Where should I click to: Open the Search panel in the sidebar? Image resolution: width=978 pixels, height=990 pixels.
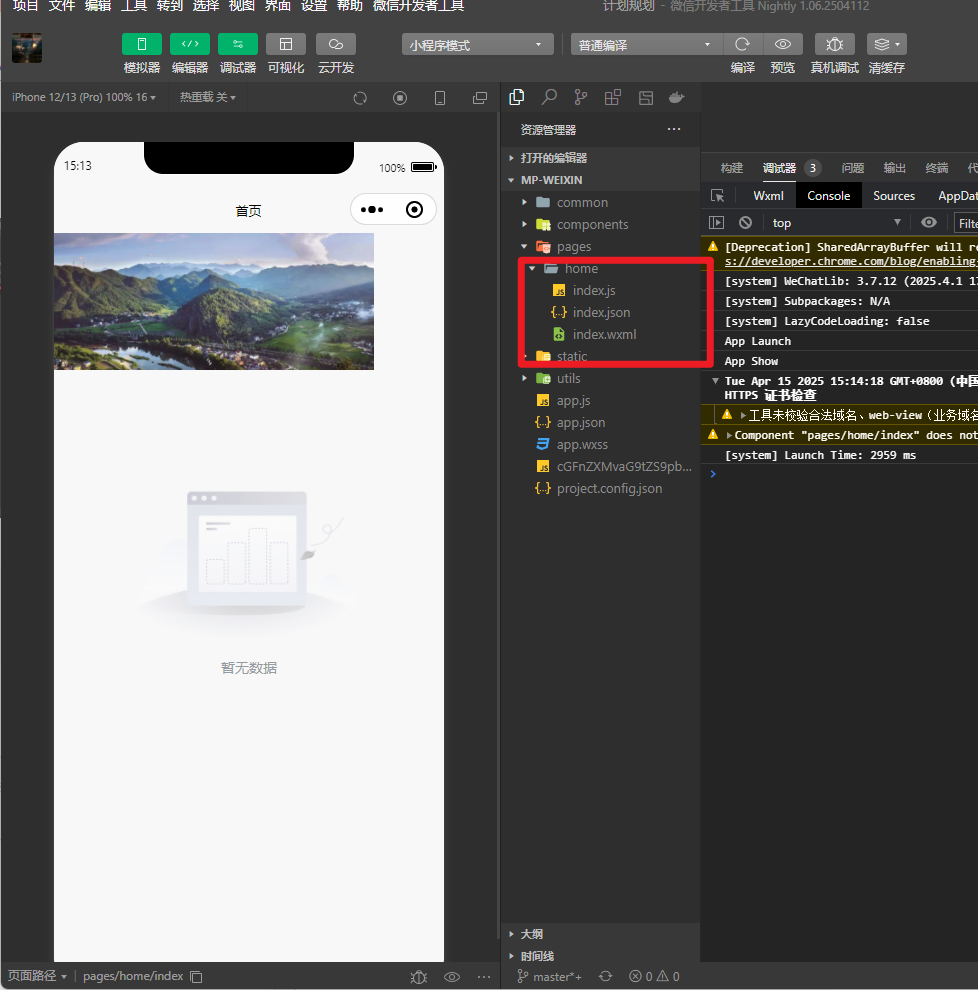[549, 97]
